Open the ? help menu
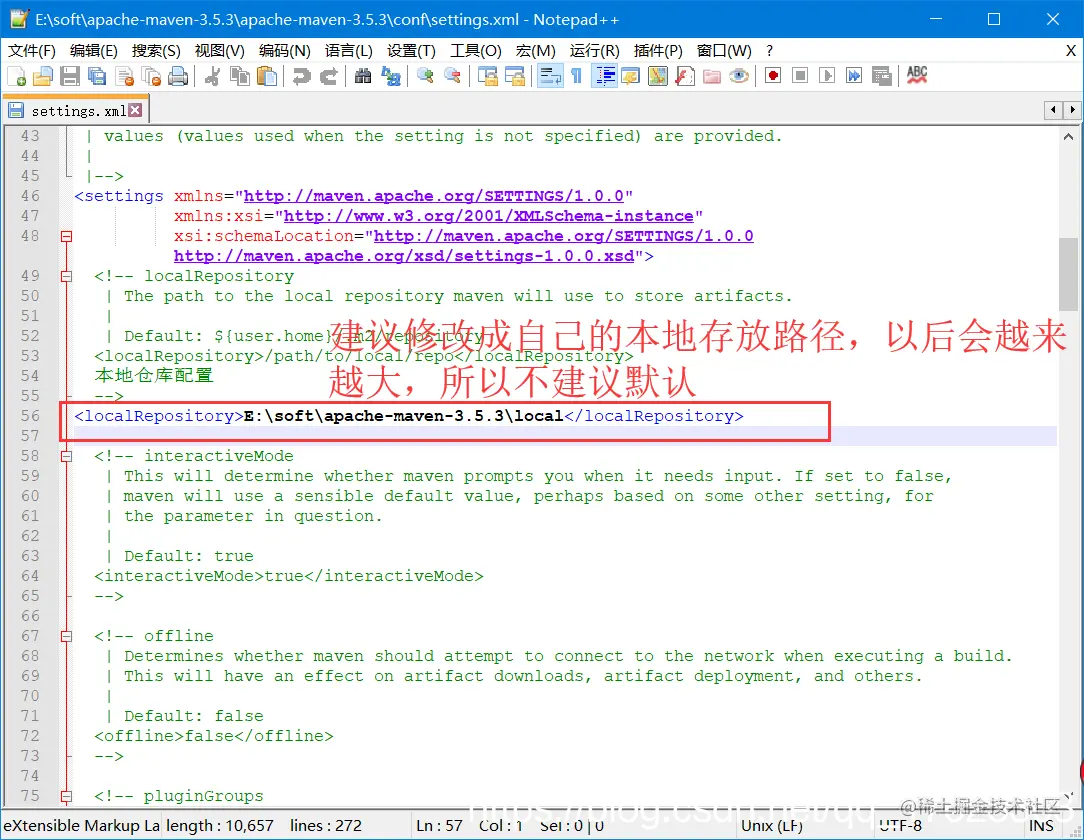This screenshot has width=1084, height=840. tap(769, 50)
